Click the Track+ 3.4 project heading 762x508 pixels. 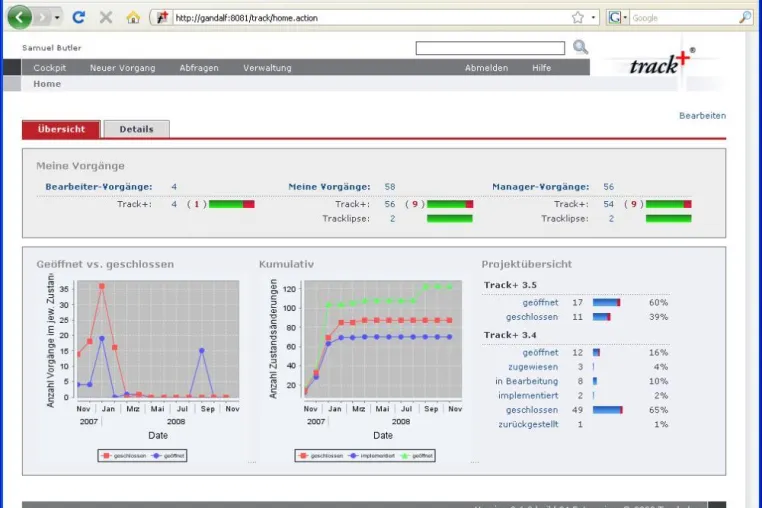(510, 335)
